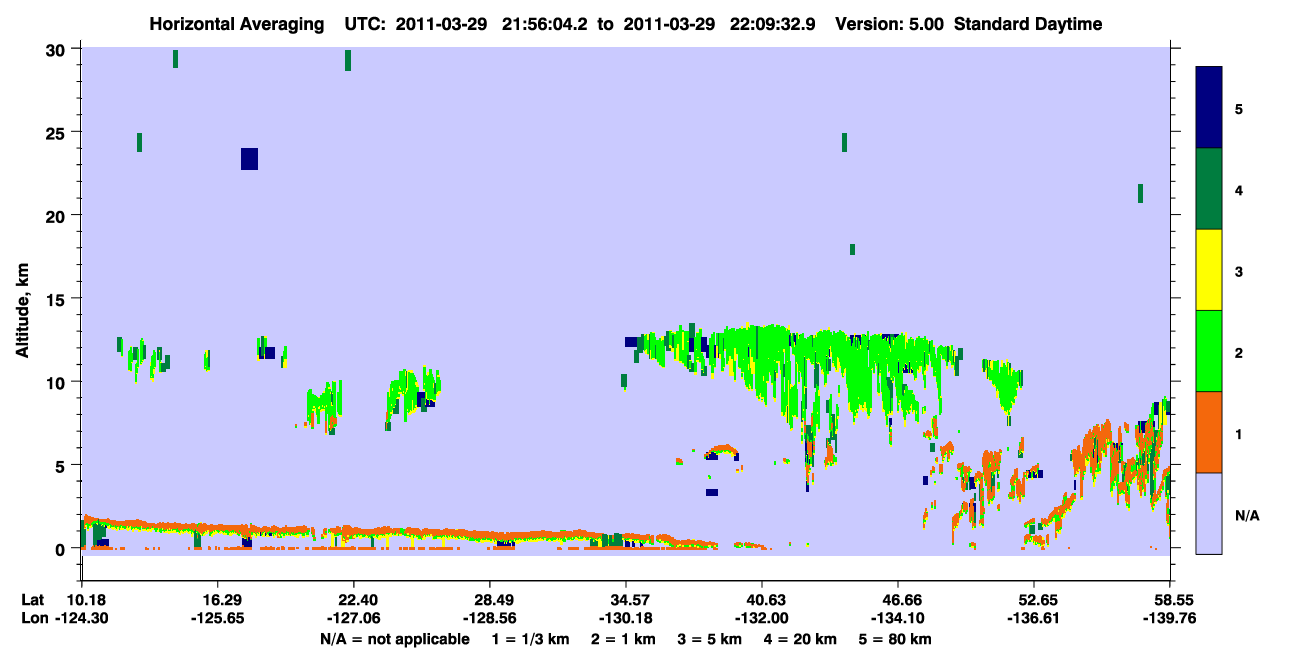Click legend text 'N/A = not applicable'
This screenshot has width=1300, height=667.
(x=395, y=639)
